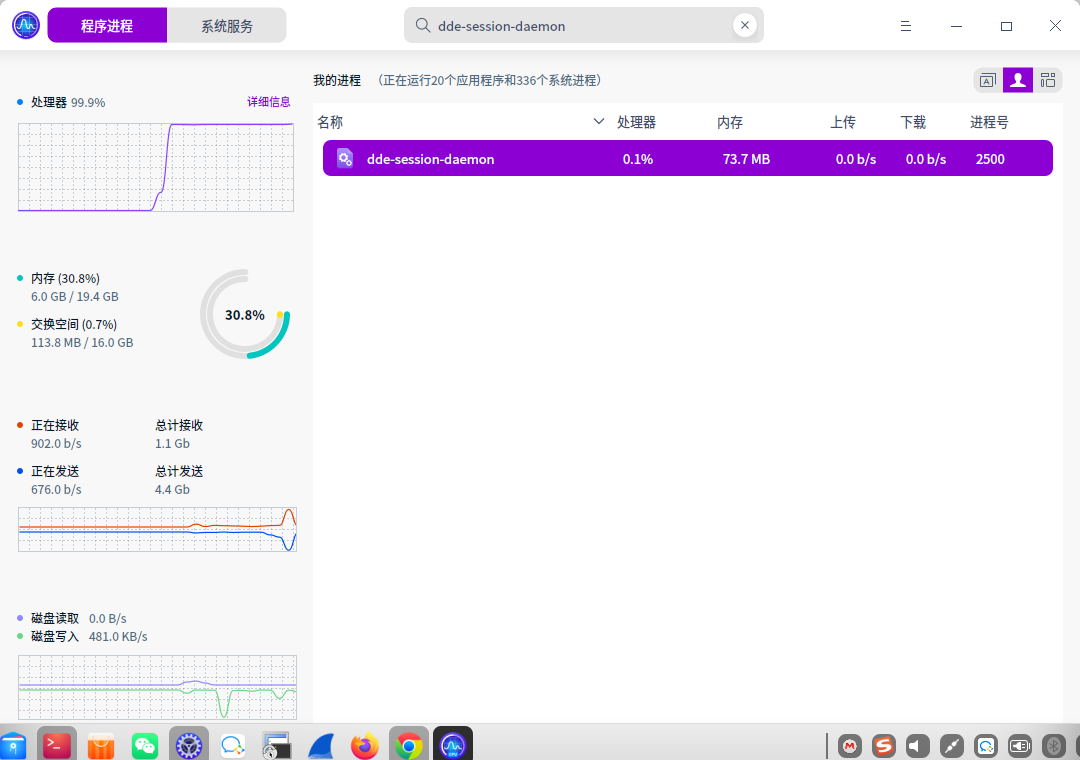Screen dimensions: 1080x760
Task: Click the search magnifier icon
Action: [423, 25]
